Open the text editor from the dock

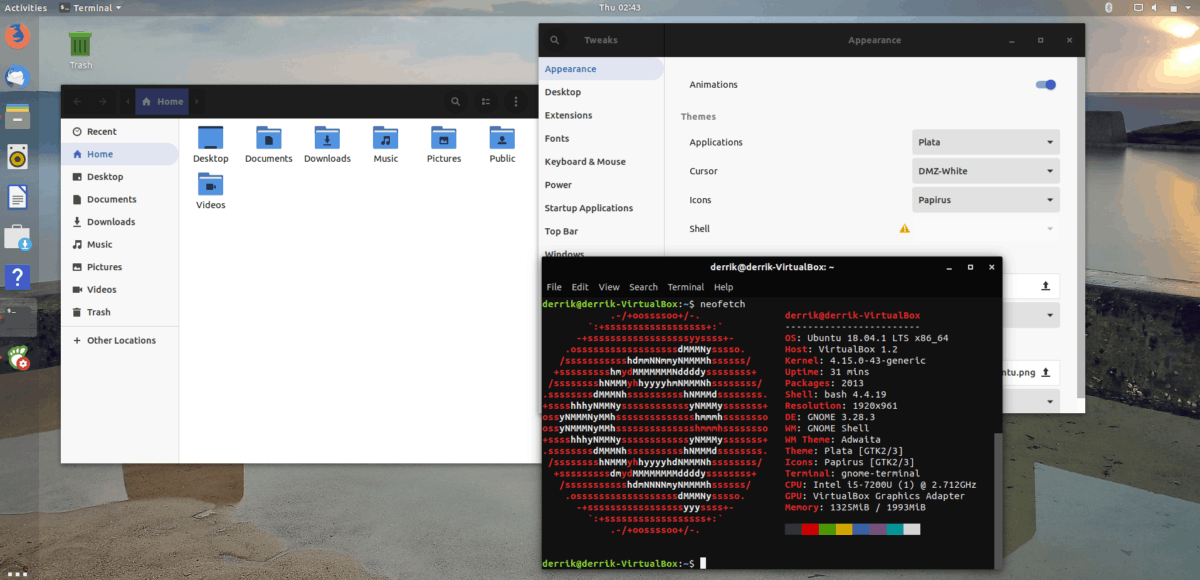click(18, 197)
